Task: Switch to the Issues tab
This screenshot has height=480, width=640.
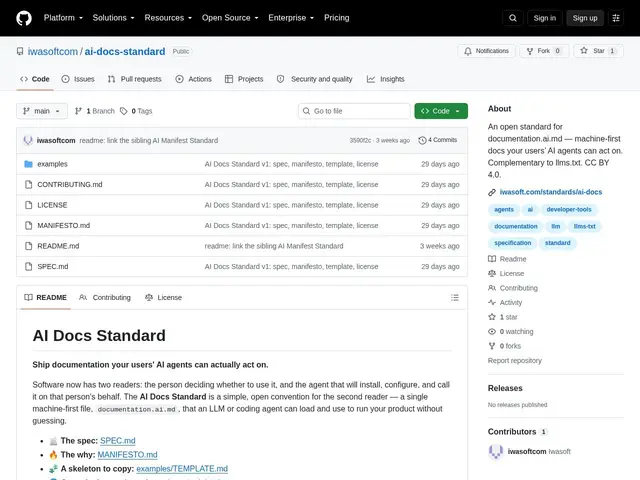Action: click(x=78, y=79)
